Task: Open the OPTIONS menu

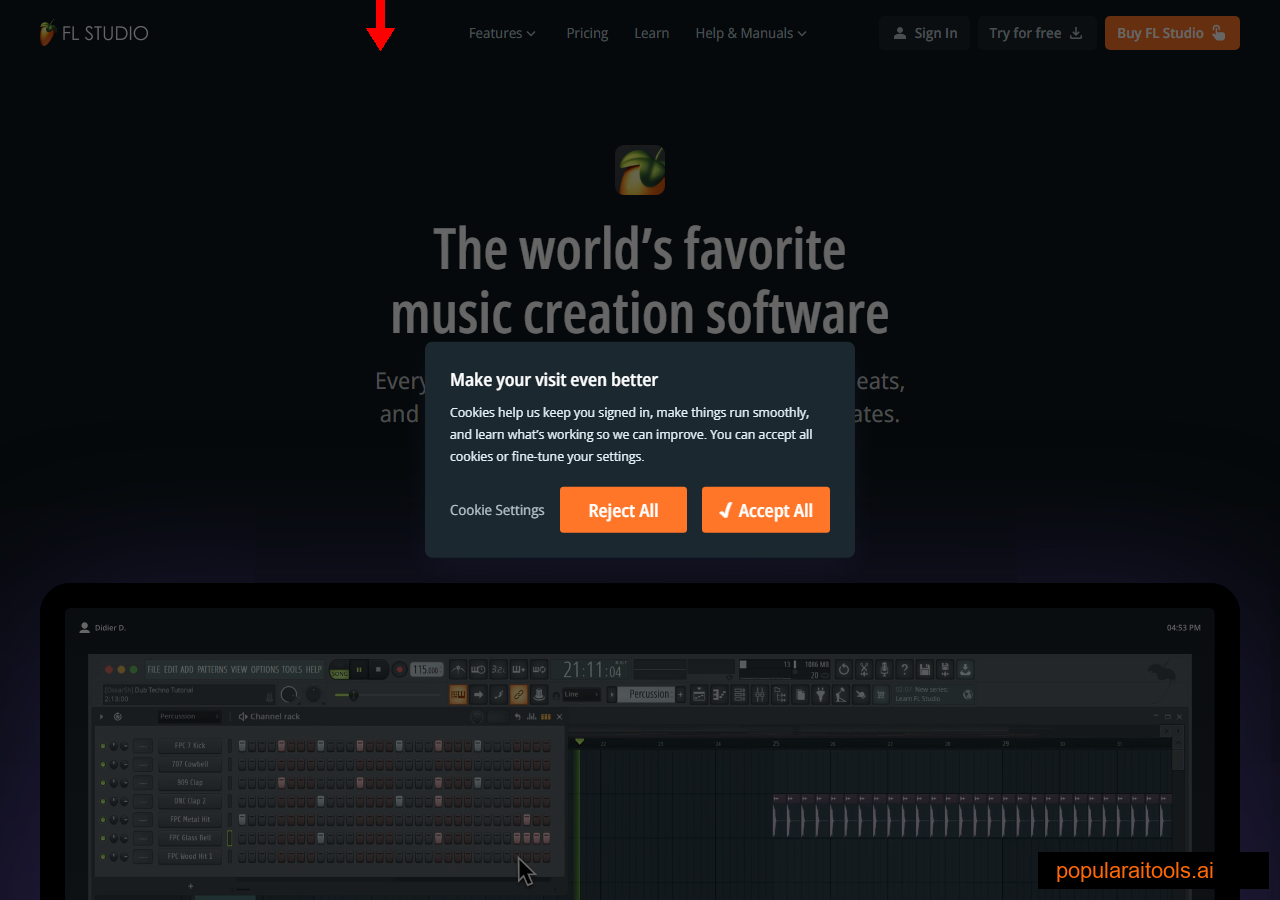Action: 265,670
